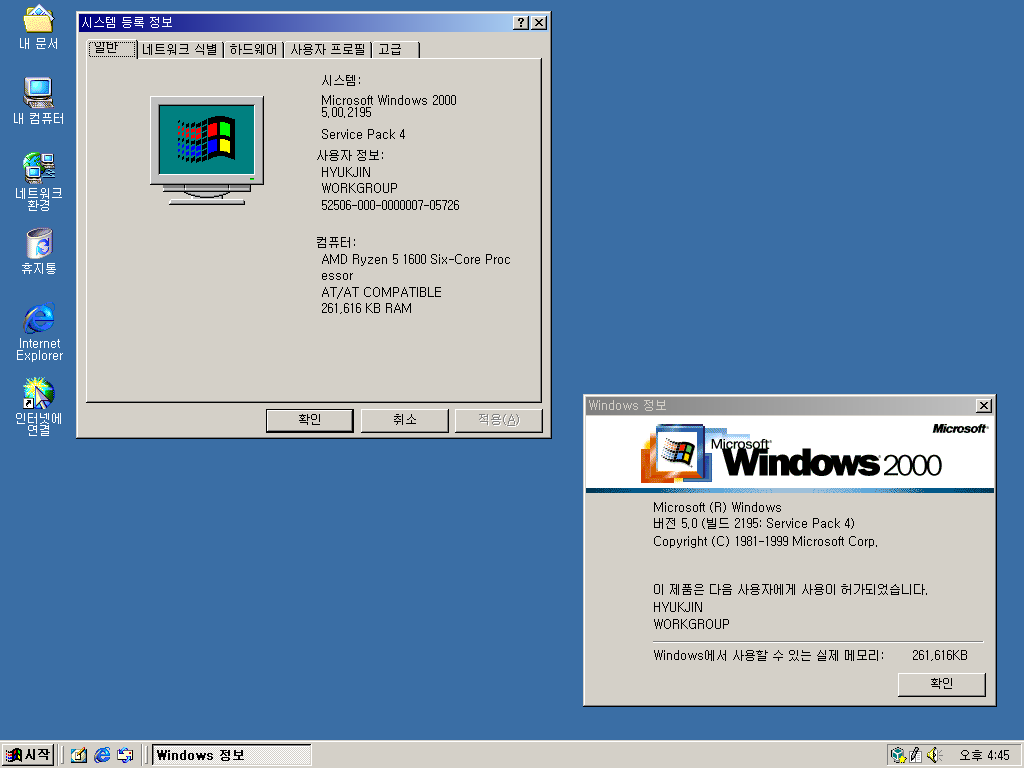The height and width of the screenshot is (768, 1024).
Task: Click the help question mark button
Action: (x=520, y=23)
